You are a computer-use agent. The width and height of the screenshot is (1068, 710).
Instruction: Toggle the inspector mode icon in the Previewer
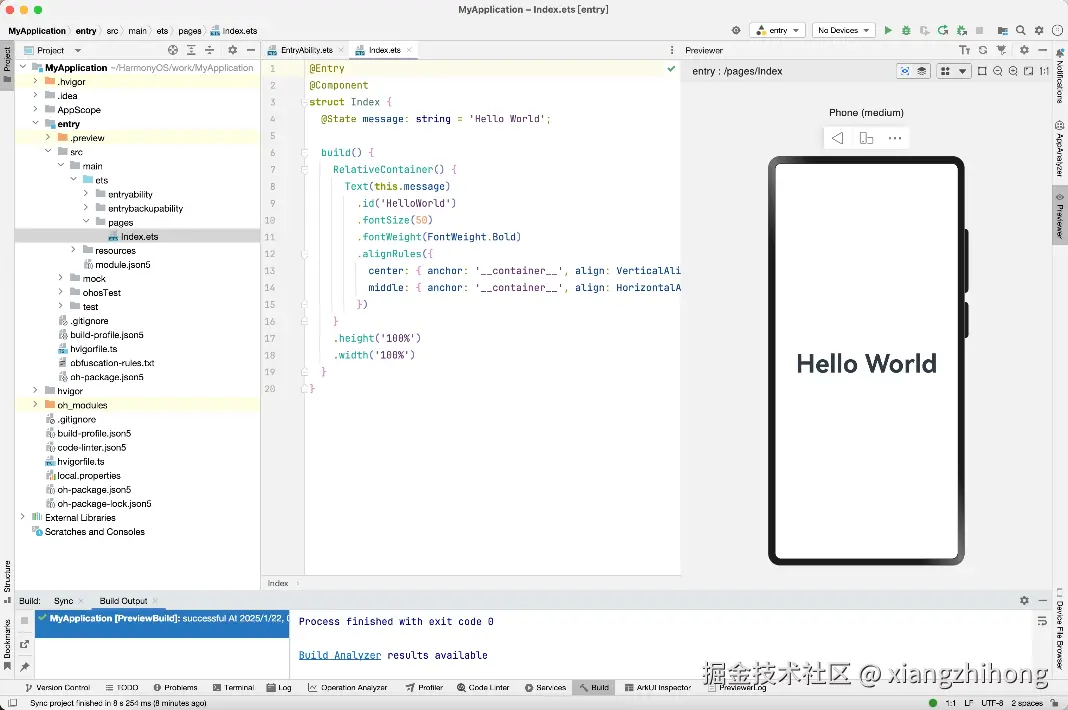tap(905, 71)
